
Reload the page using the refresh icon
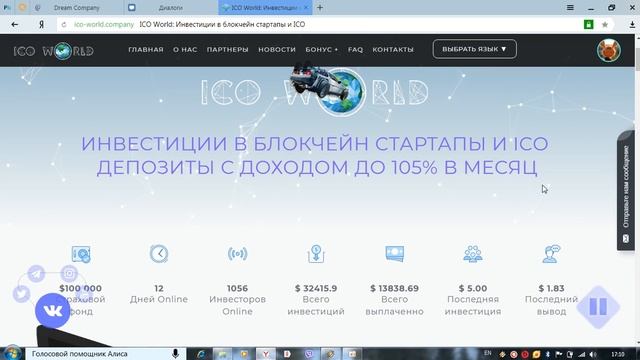click(x=64, y=24)
